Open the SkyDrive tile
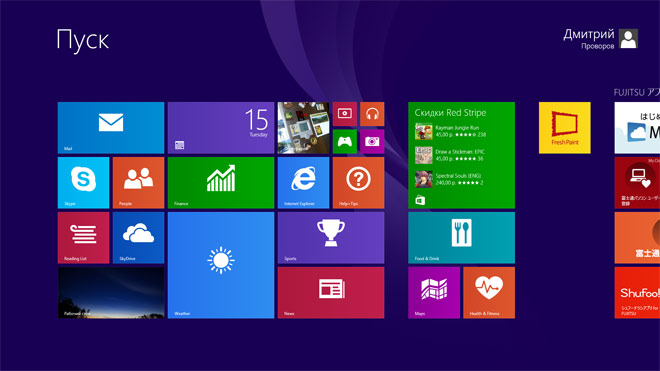The height and width of the screenshot is (371, 660). coord(138,238)
